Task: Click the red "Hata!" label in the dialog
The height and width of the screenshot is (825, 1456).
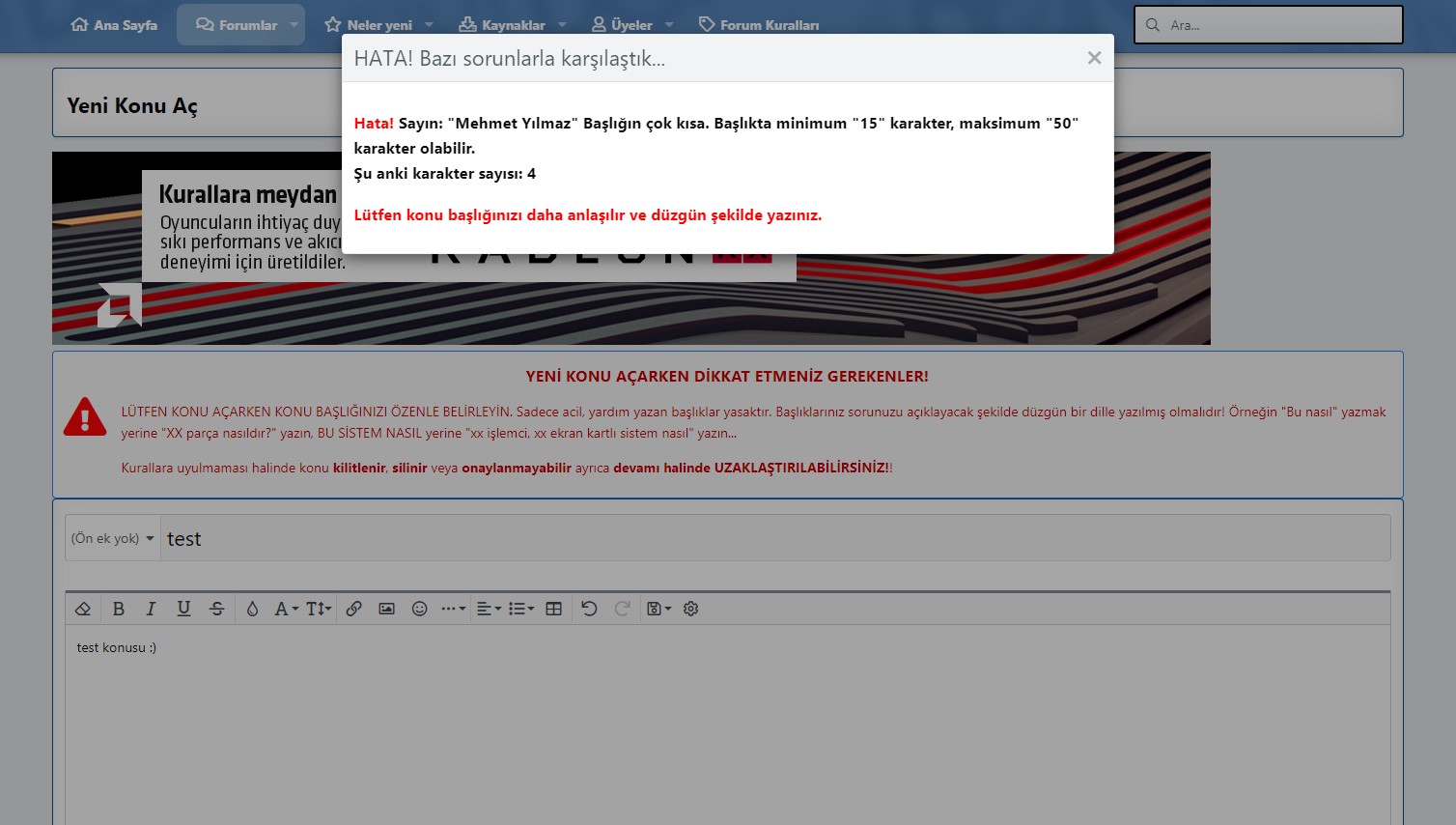Action: [374, 124]
